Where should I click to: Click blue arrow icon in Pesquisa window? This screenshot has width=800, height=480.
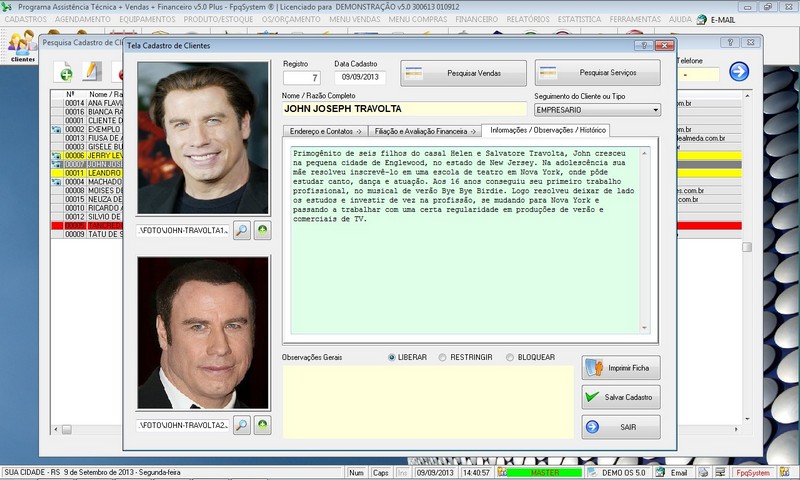[739, 71]
